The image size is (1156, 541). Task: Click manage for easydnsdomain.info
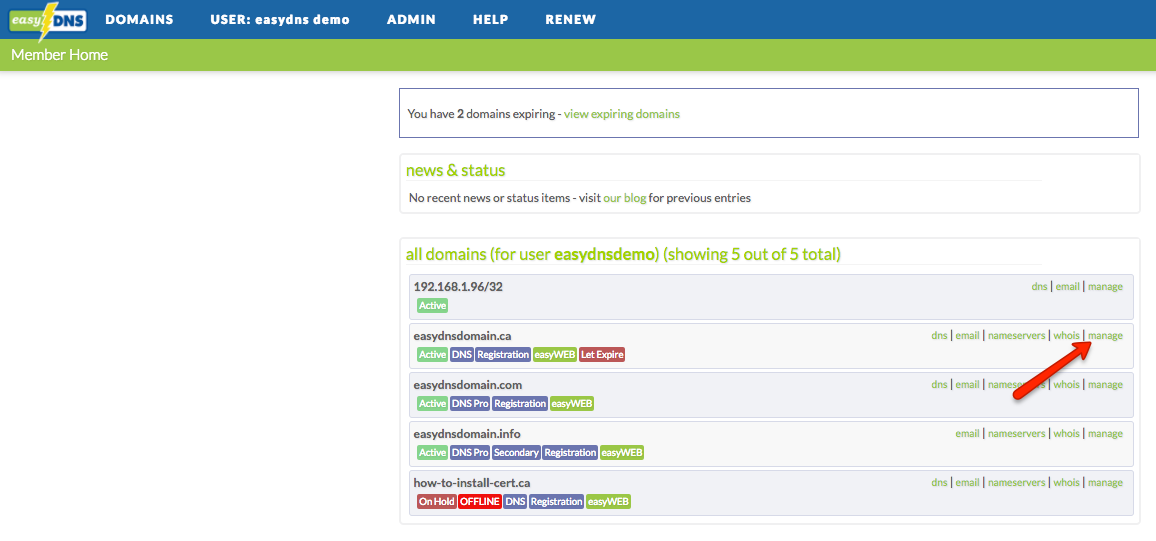click(x=1105, y=433)
